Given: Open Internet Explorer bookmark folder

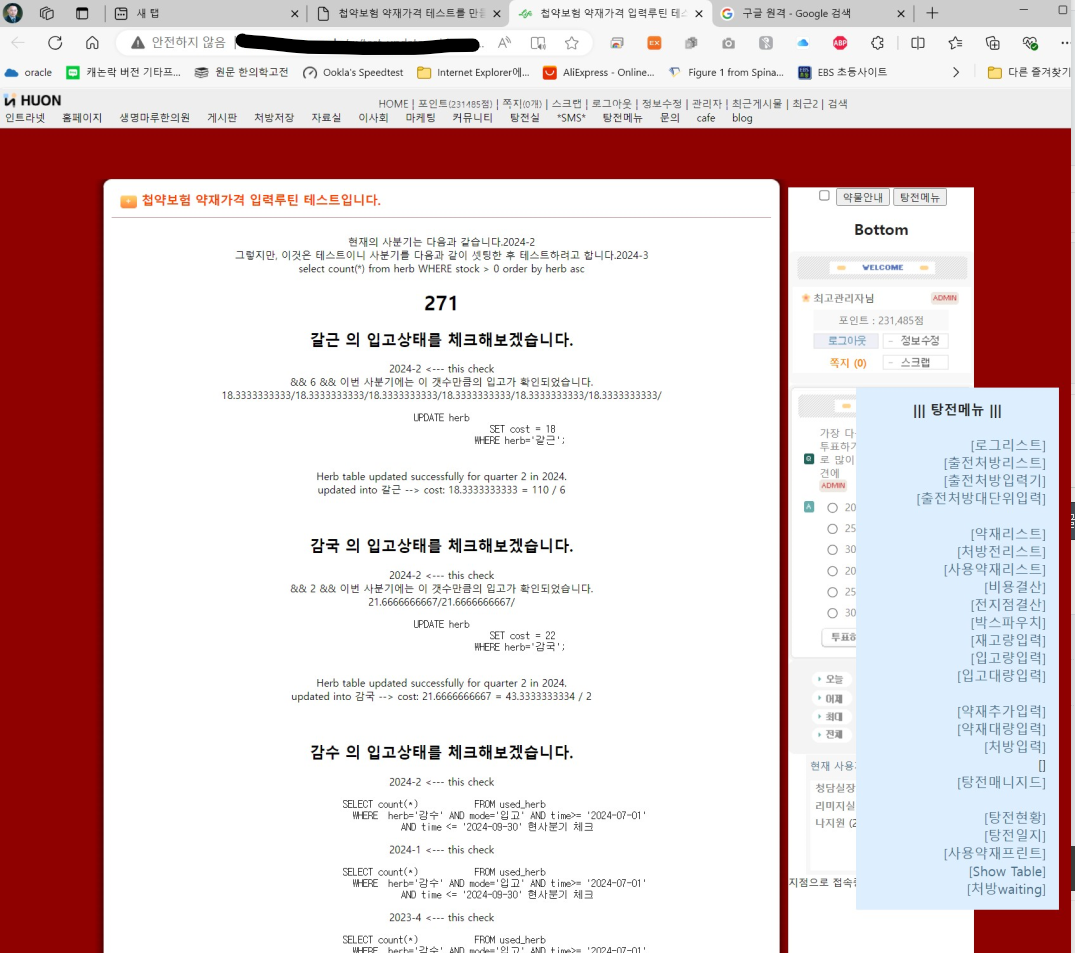Looking at the screenshot, I should tap(474, 72).
